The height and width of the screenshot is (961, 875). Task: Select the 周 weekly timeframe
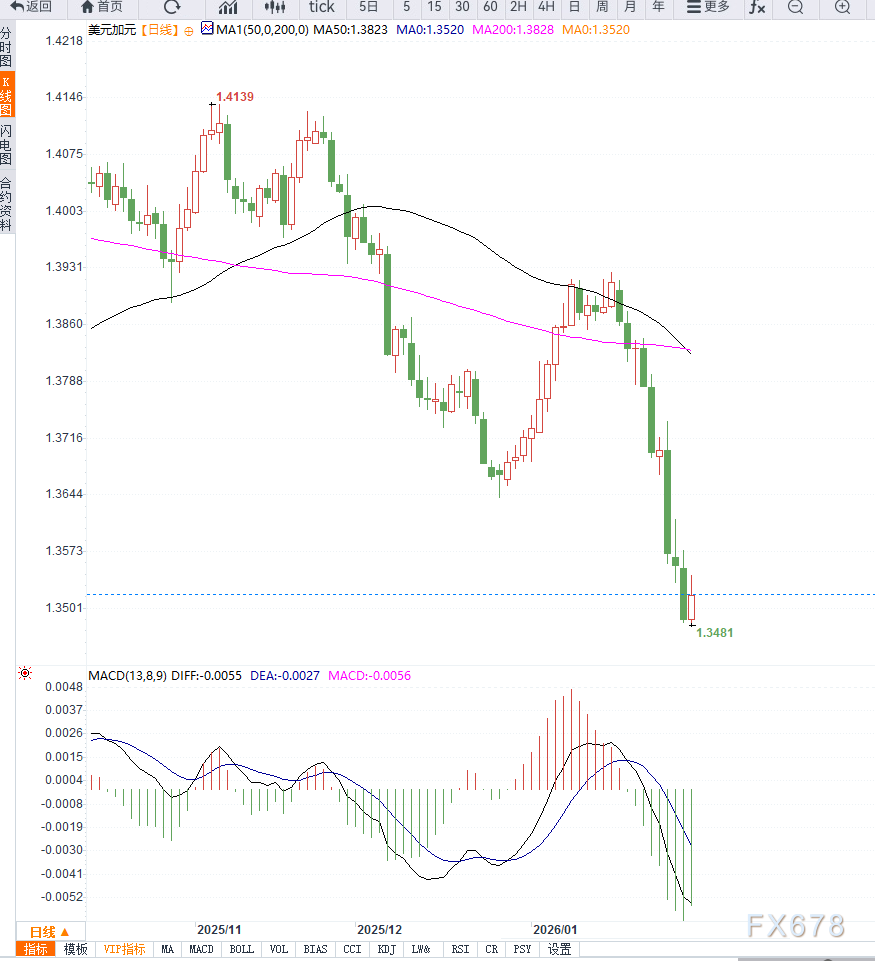point(602,7)
